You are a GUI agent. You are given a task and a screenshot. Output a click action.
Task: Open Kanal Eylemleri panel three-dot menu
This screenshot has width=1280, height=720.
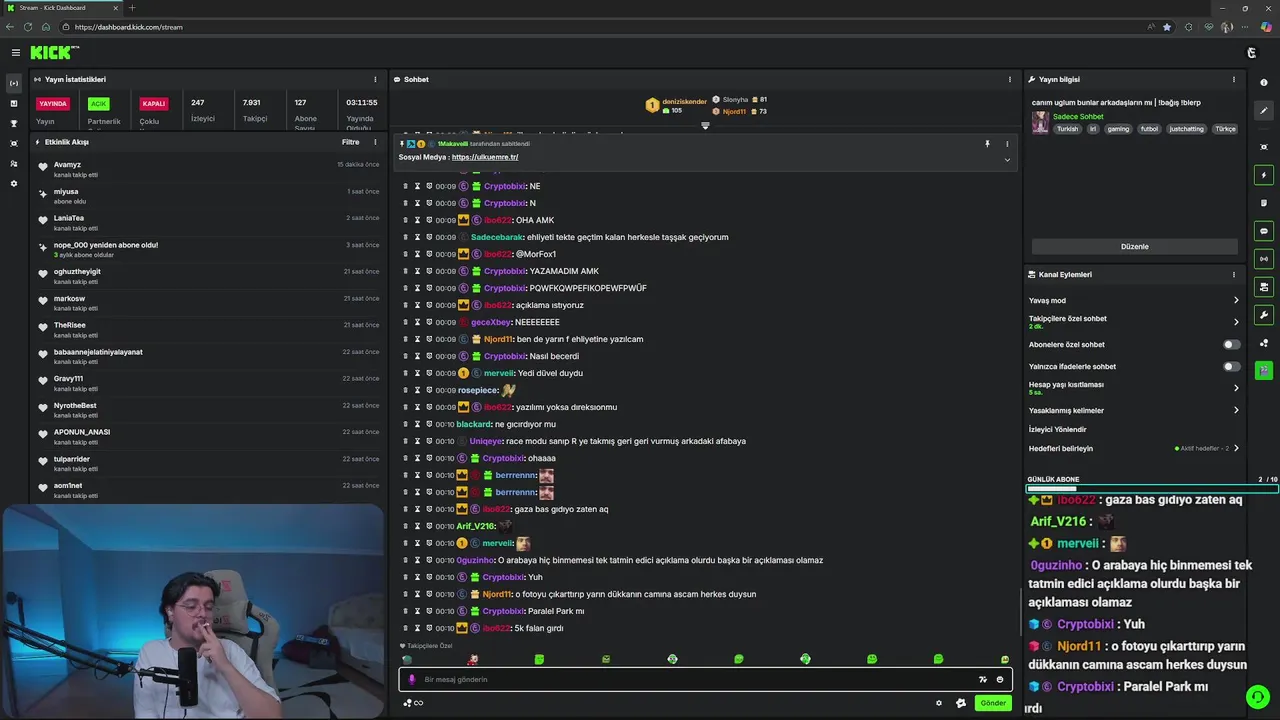coord(1233,274)
